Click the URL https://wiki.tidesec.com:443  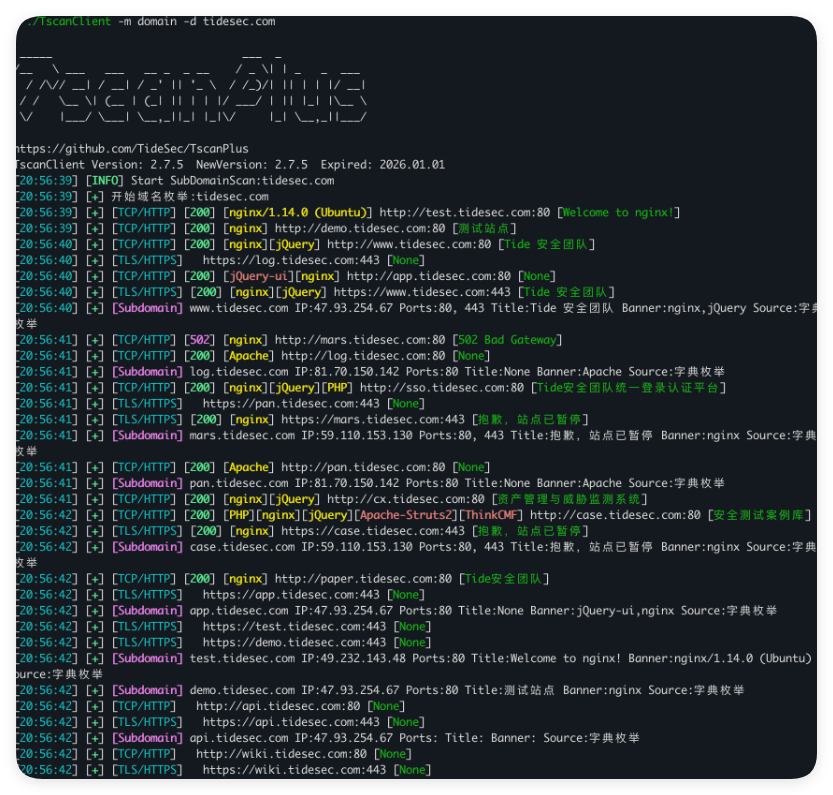[x=294, y=771]
